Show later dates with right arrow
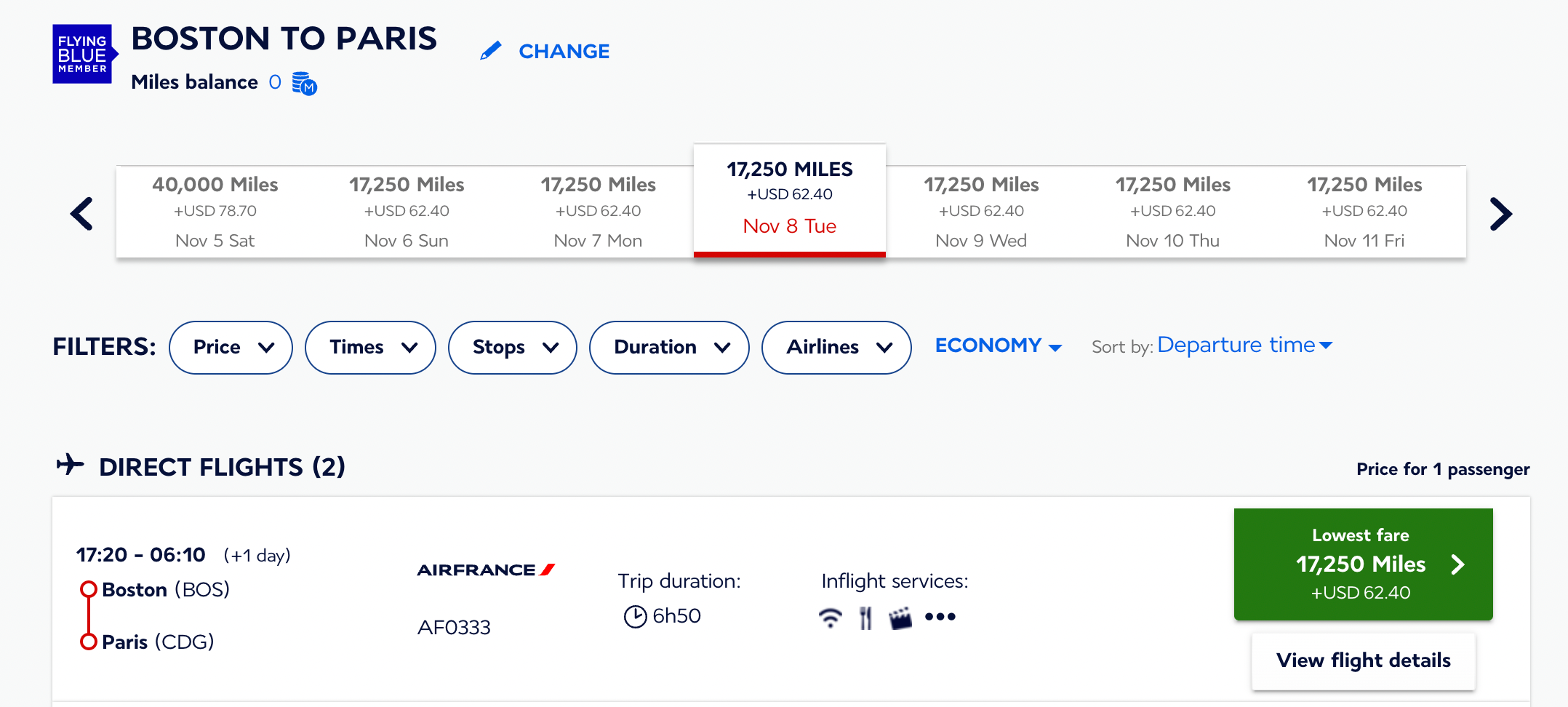The height and width of the screenshot is (707, 1568). pos(1500,214)
